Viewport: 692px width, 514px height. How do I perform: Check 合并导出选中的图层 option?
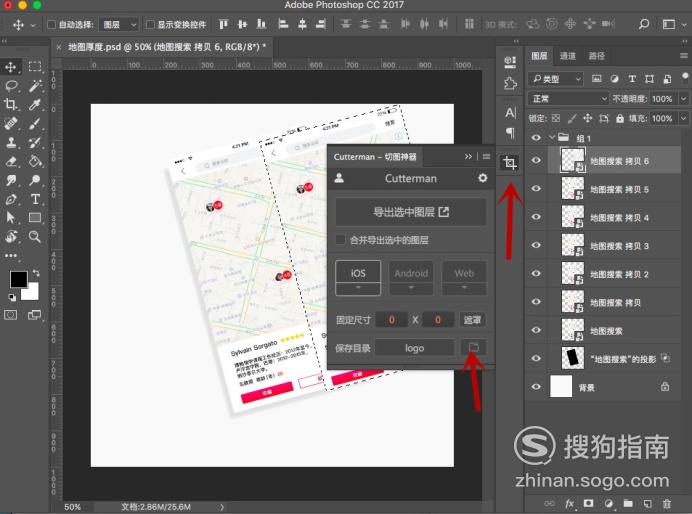[340, 240]
